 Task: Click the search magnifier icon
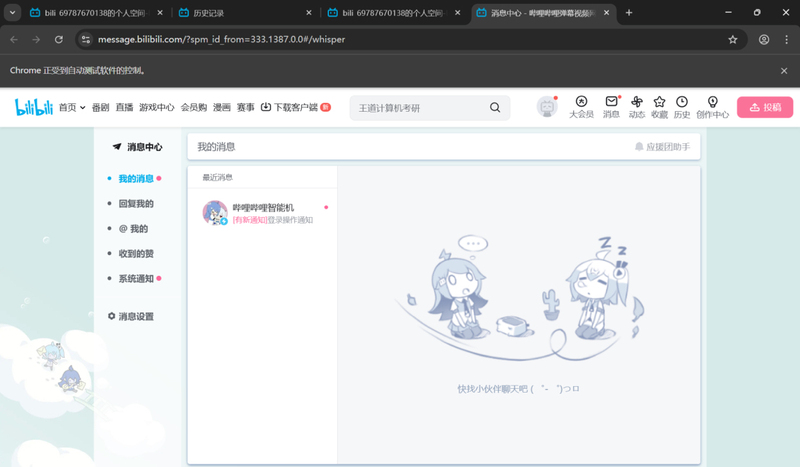click(495, 107)
